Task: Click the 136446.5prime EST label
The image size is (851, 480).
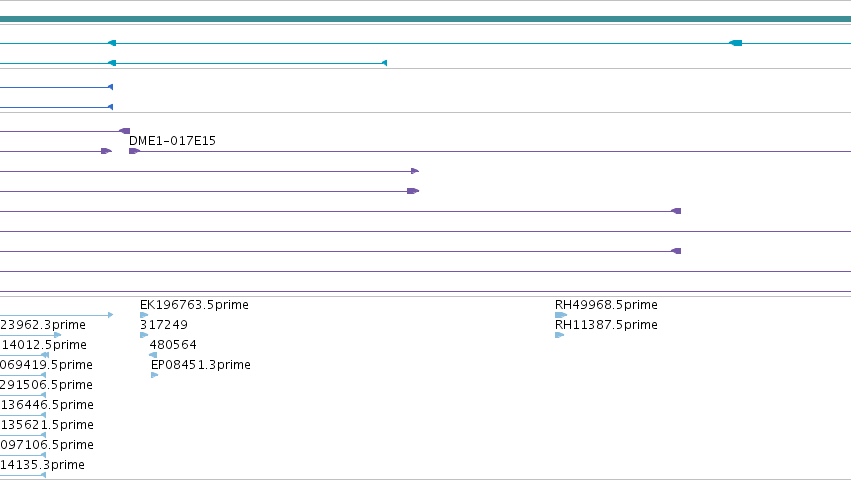Action: point(47,405)
